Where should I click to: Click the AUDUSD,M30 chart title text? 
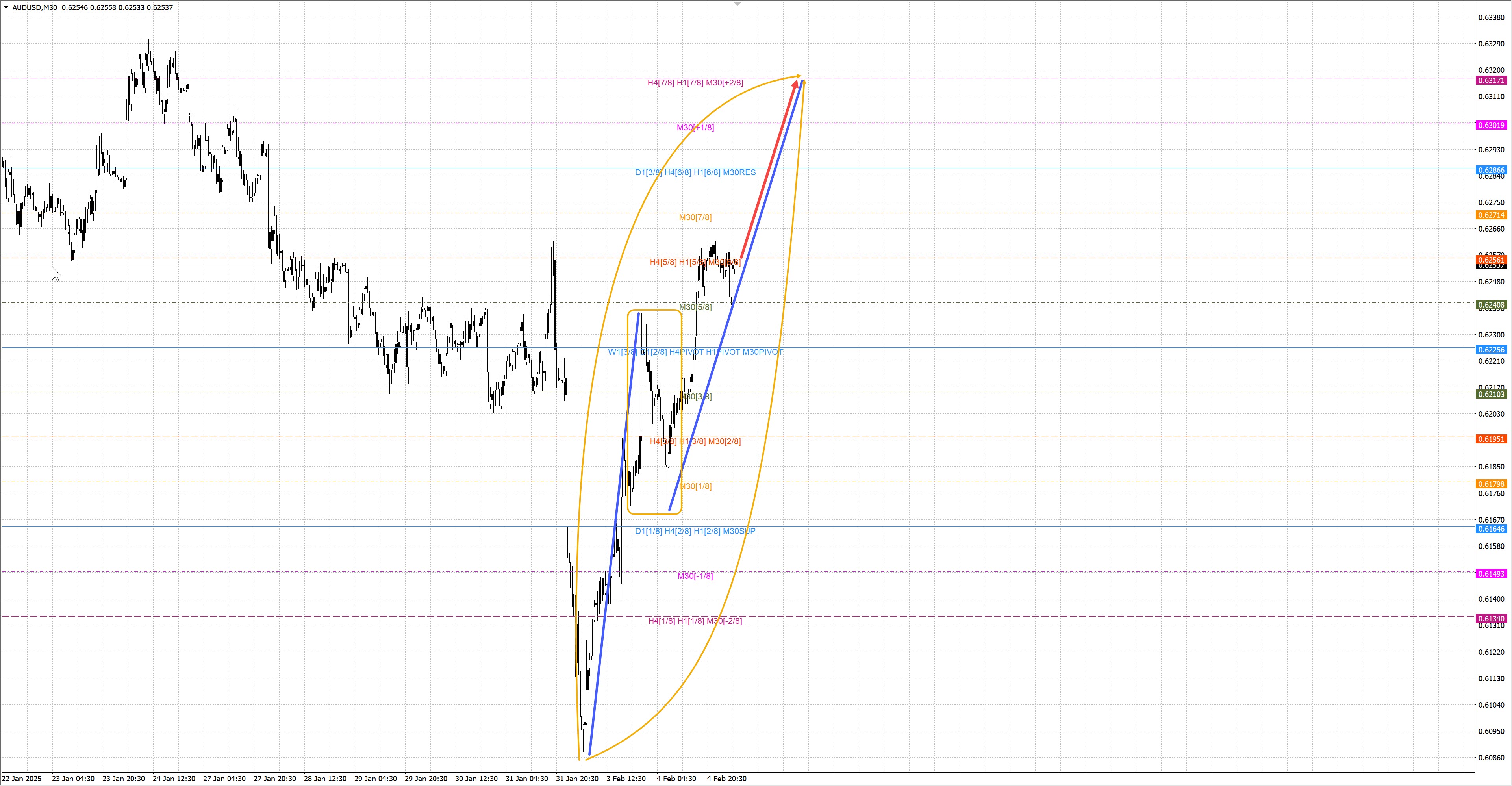[x=35, y=7]
